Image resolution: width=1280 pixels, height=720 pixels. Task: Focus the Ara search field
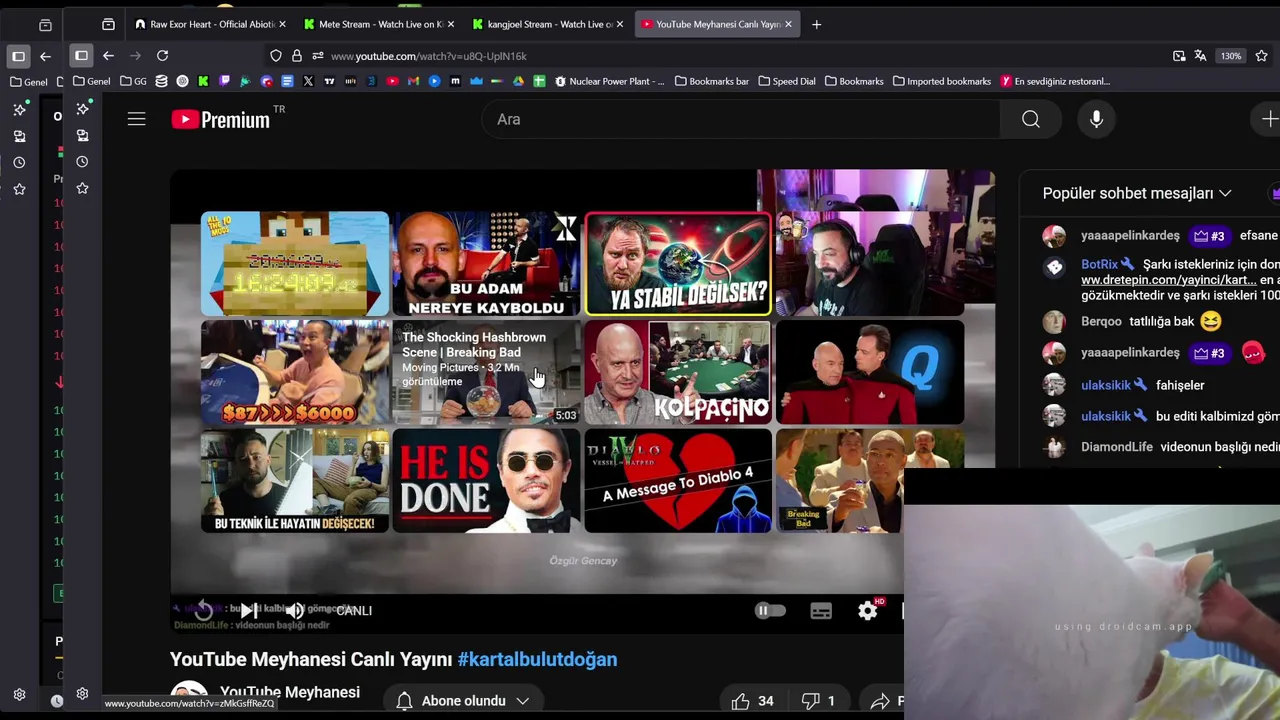[x=741, y=119]
